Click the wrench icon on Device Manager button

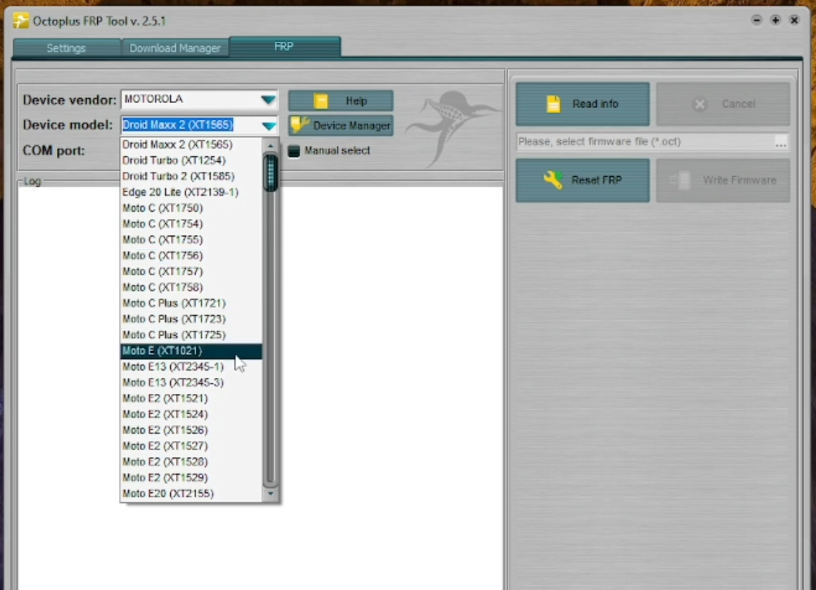[x=300, y=125]
